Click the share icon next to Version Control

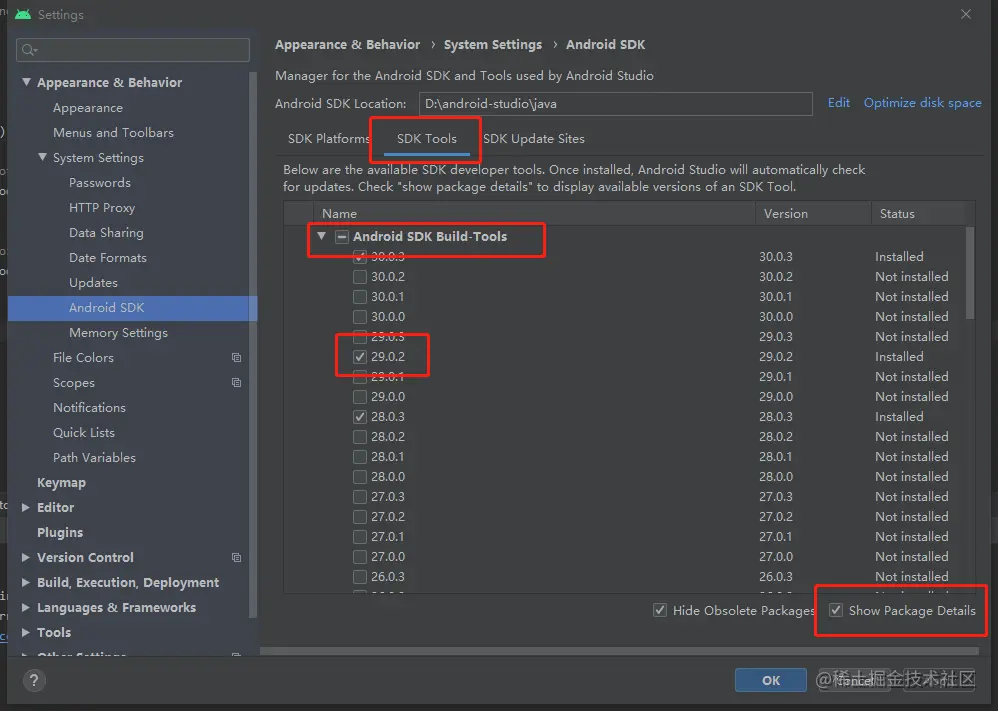[236, 557]
